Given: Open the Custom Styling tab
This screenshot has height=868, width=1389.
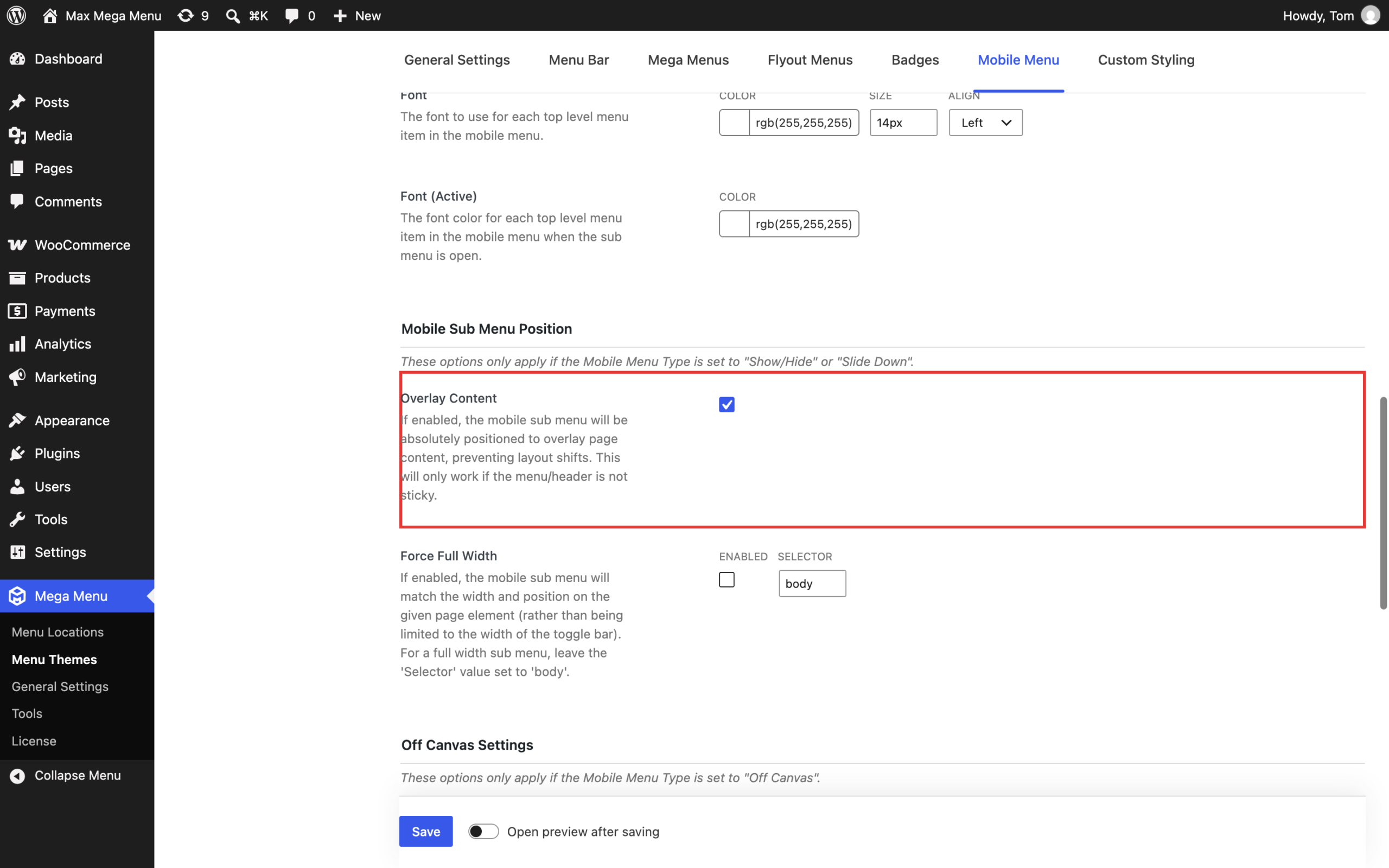Looking at the screenshot, I should click(1146, 60).
